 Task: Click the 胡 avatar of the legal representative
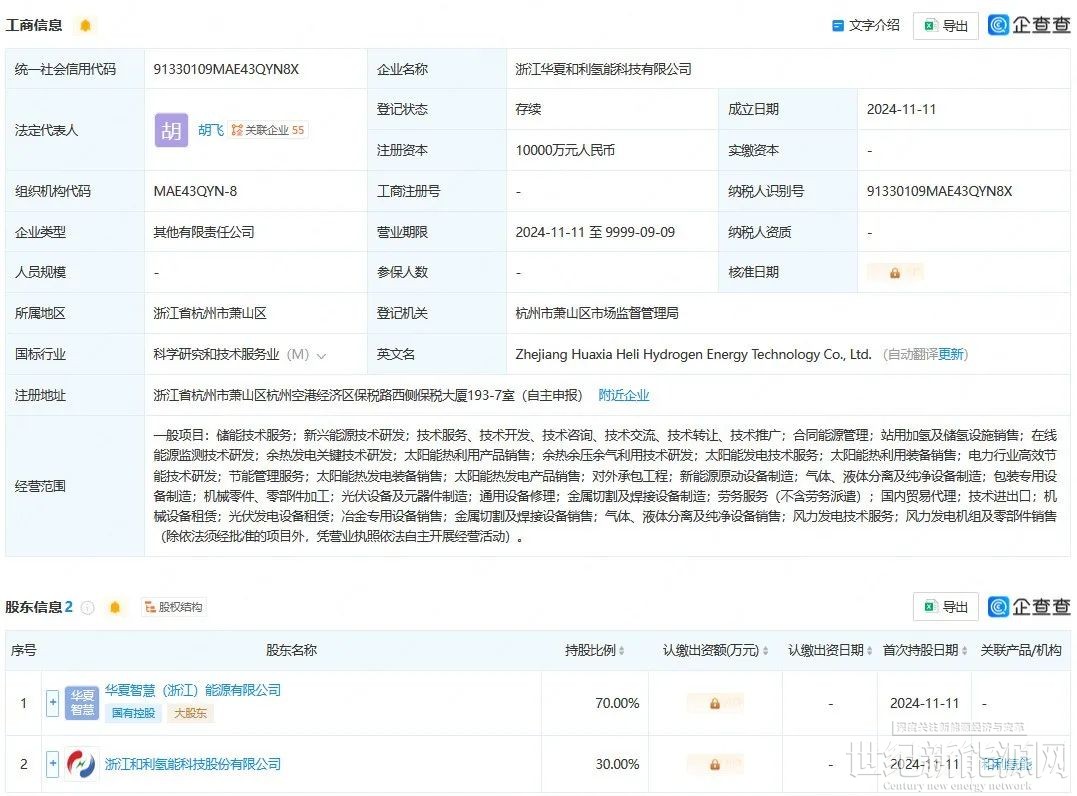[x=171, y=130]
